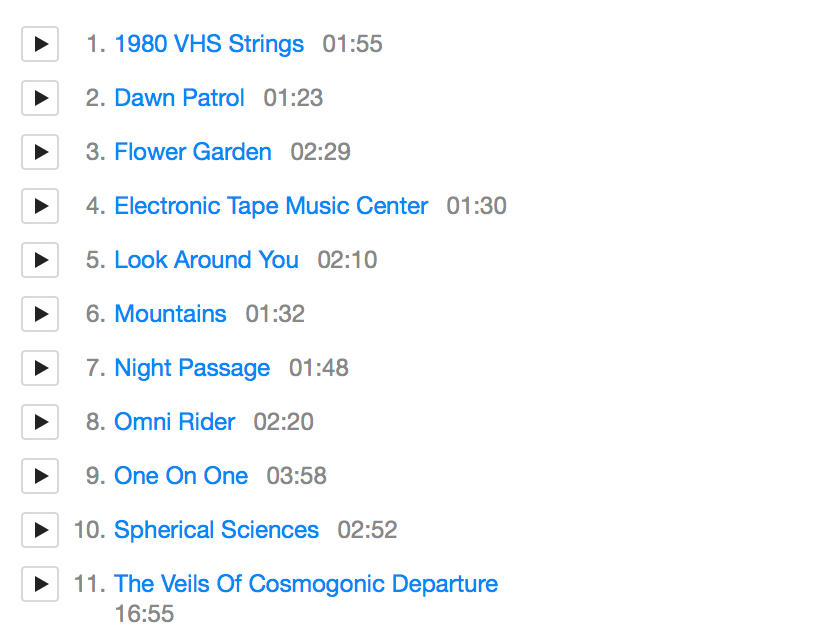This screenshot has width=822, height=632.
Task: Go to the Look Around You page
Action: click(x=207, y=260)
